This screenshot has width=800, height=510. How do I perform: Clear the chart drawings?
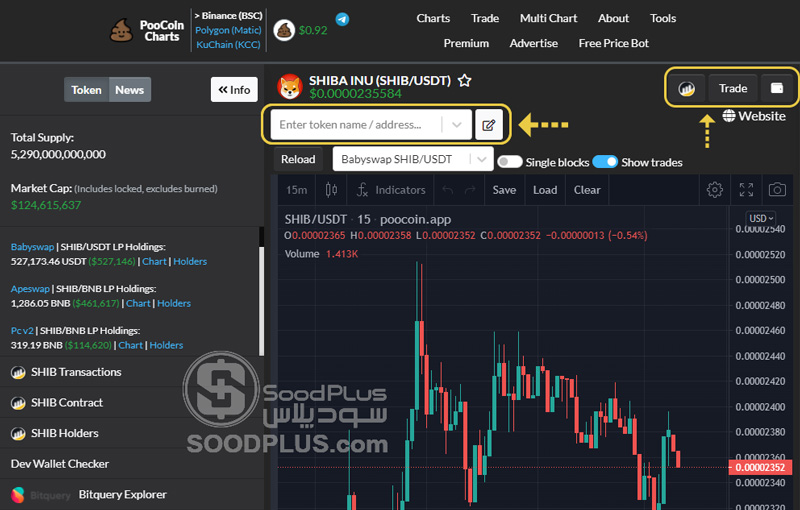click(587, 190)
